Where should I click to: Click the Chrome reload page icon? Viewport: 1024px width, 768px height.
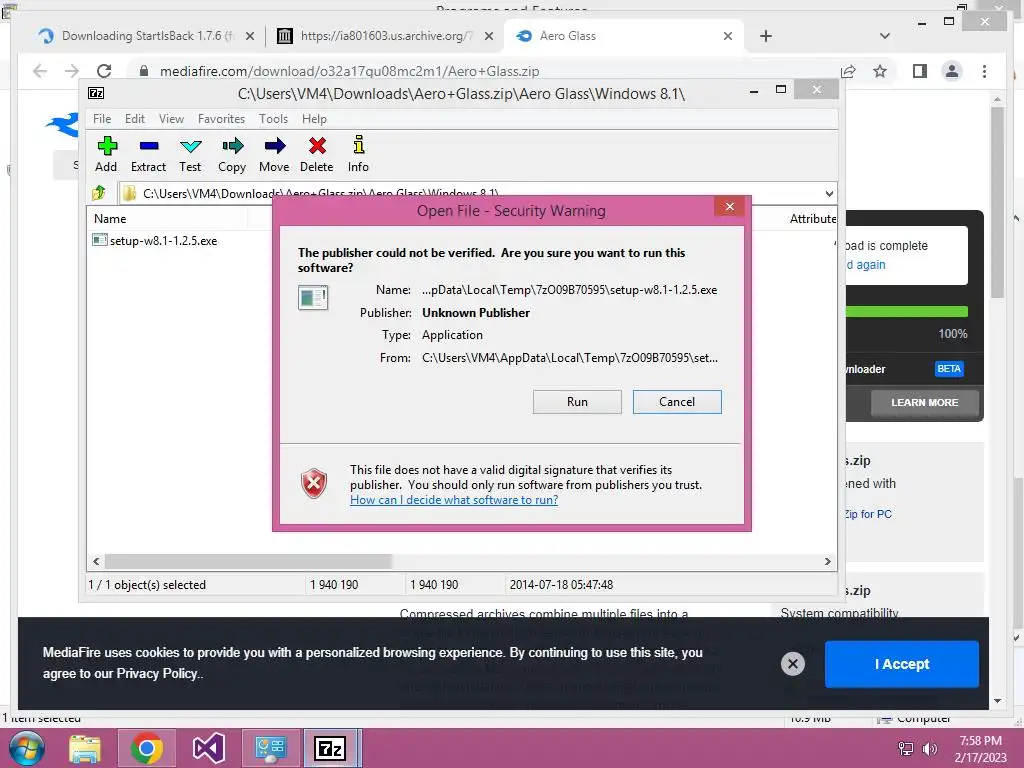(104, 71)
